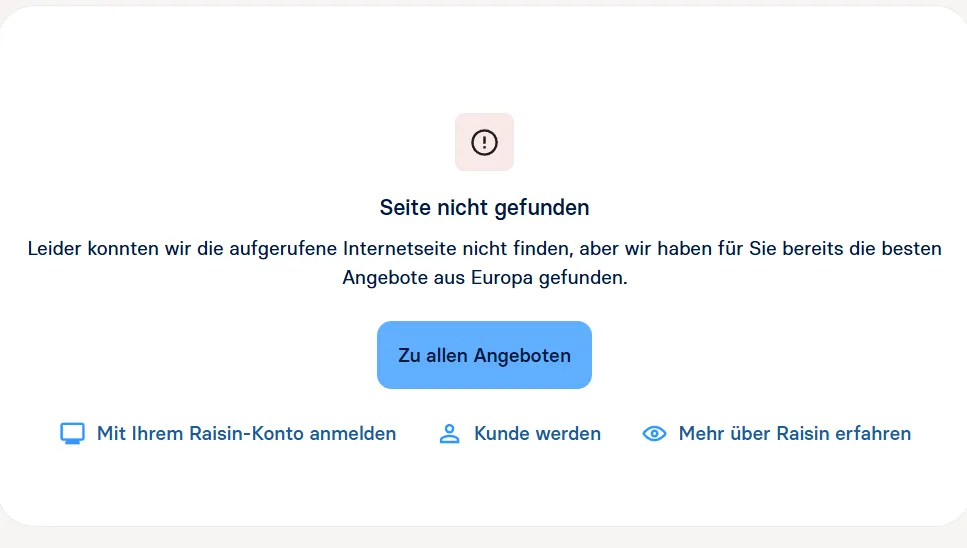The width and height of the screenshot is (967, 548).
Task: Click the word erfahren in the last link
Action: coord(873,434)
